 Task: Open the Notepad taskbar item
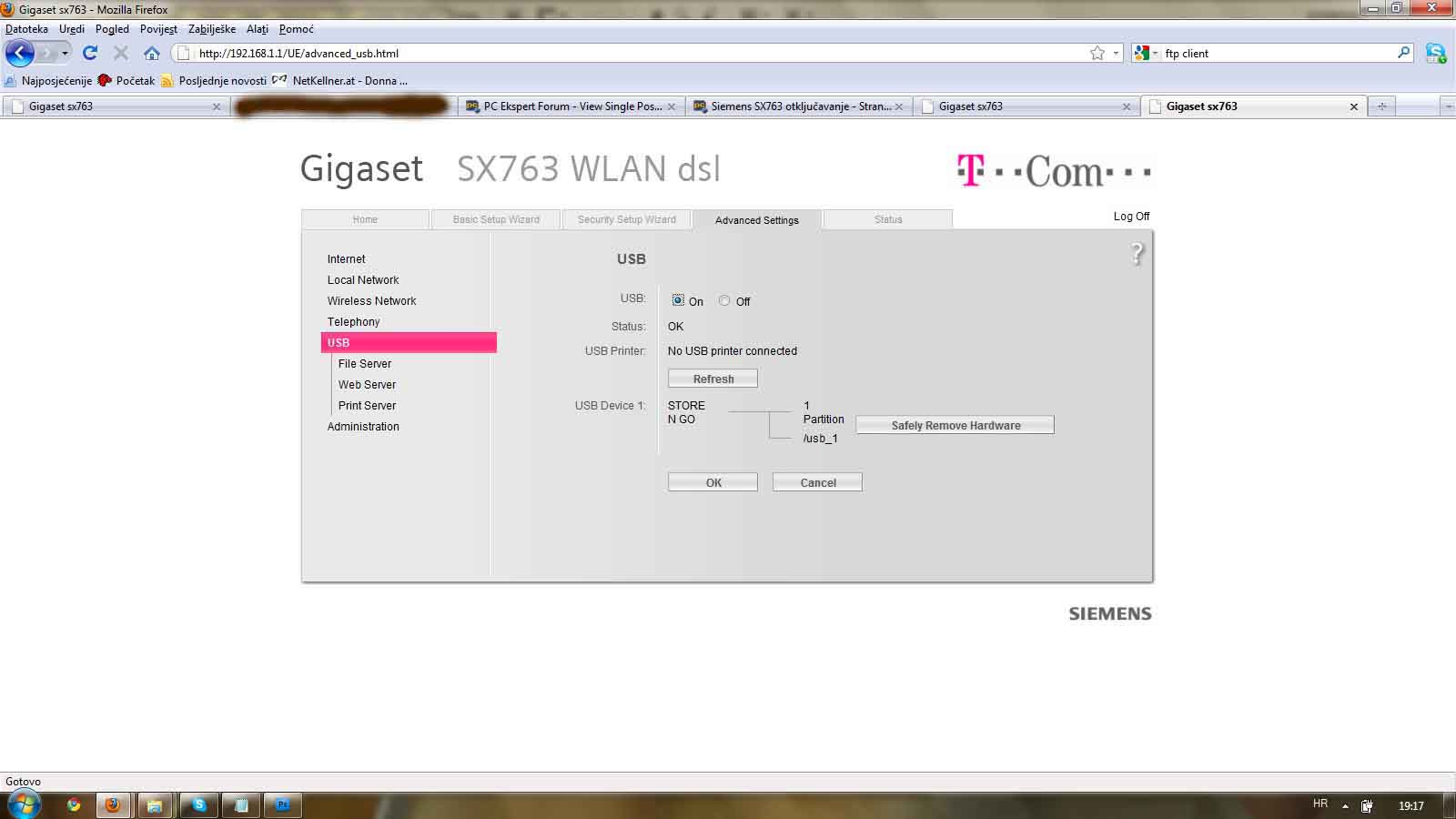(241, 805)
